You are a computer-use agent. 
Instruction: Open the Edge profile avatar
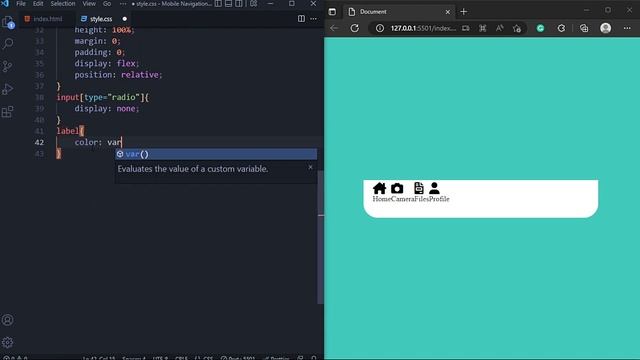pyautogui.click(x=606, y=28)
